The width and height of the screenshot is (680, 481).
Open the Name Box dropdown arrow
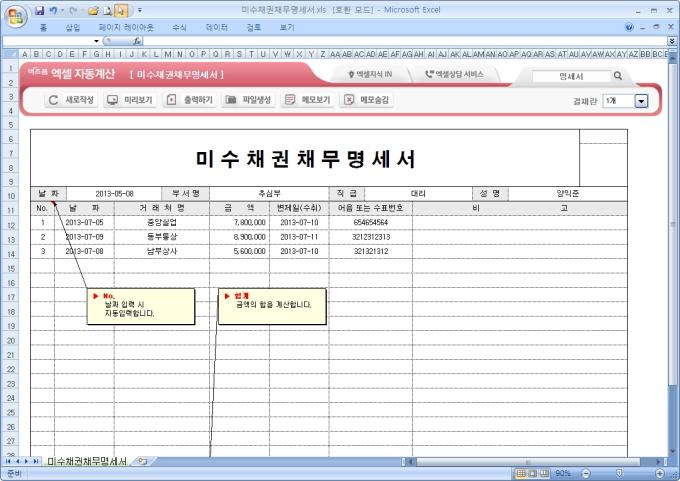pos(96,41)
